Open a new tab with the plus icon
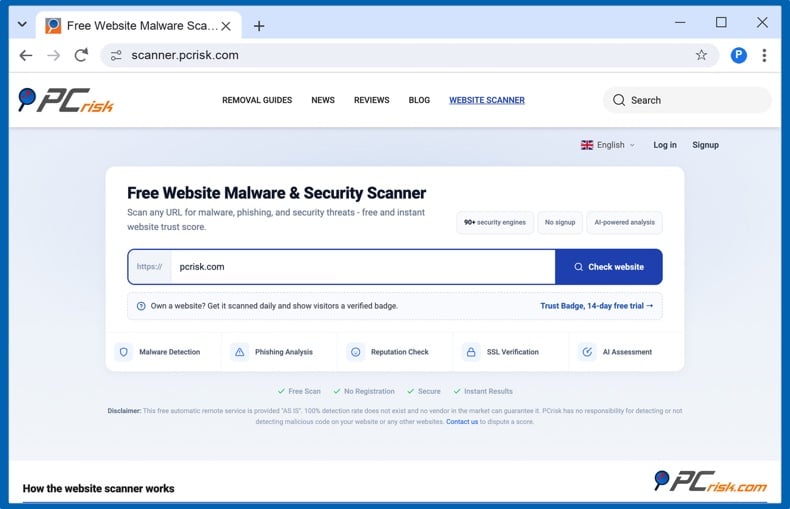 pos(259,26)
